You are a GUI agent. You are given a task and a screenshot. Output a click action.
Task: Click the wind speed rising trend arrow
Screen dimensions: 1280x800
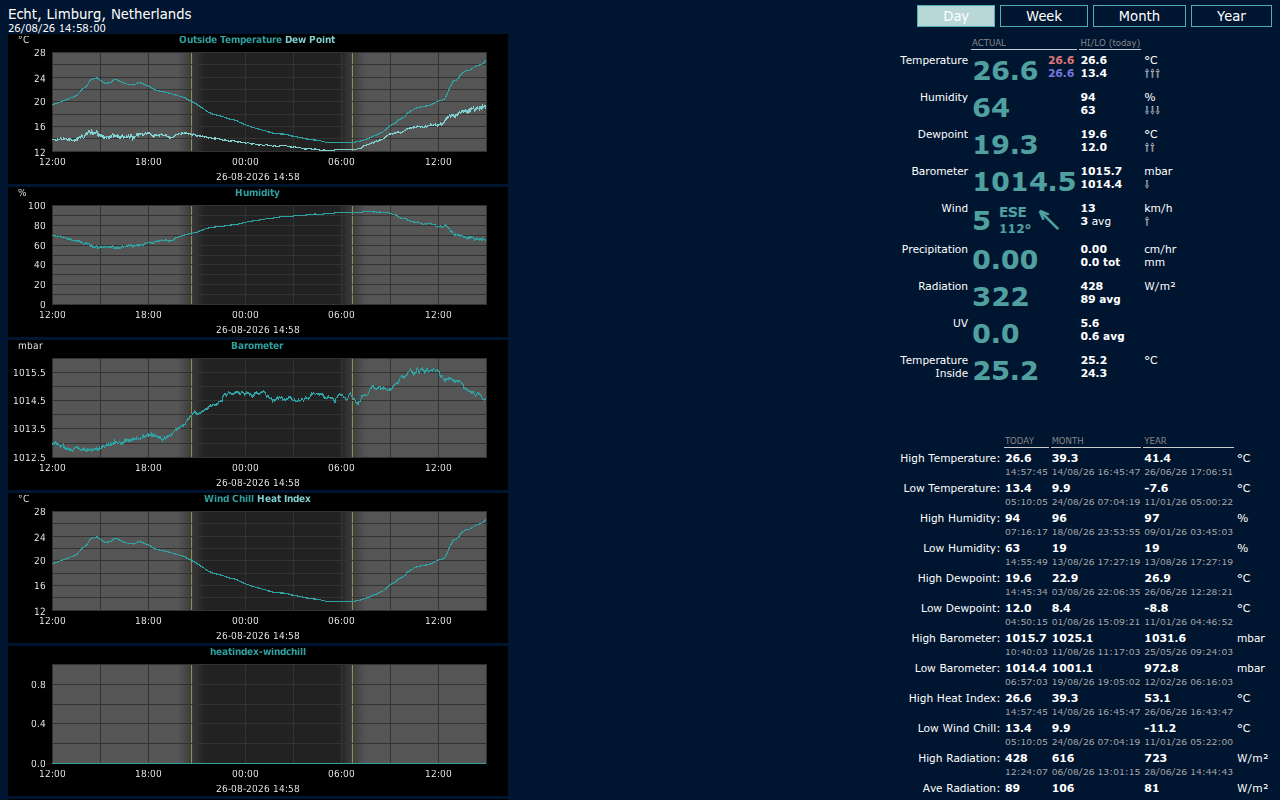click(x=1147, y=222)
